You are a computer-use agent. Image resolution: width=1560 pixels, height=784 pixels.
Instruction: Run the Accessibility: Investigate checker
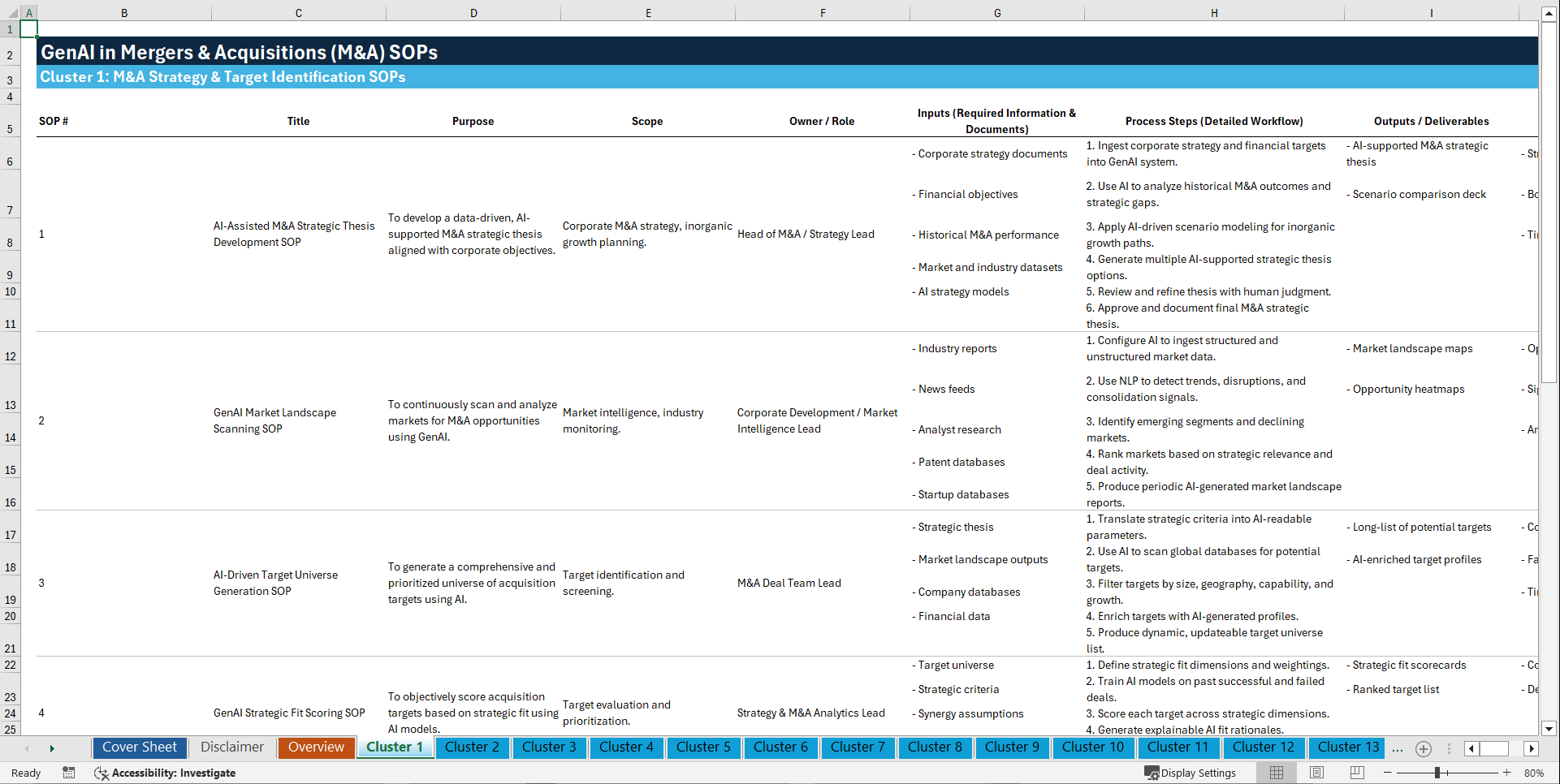165,773
